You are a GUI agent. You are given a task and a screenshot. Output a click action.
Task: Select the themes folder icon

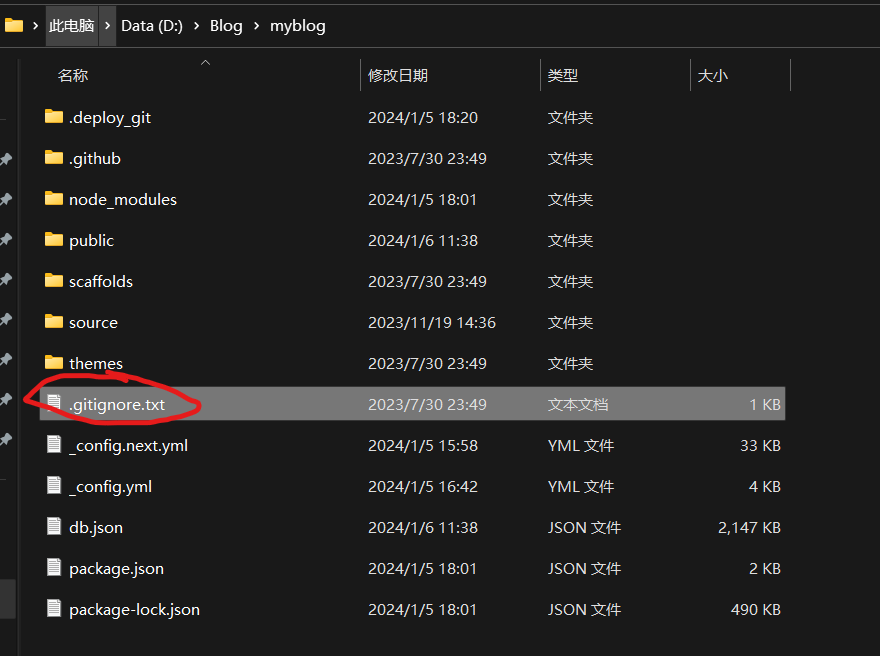pos(54,363)
